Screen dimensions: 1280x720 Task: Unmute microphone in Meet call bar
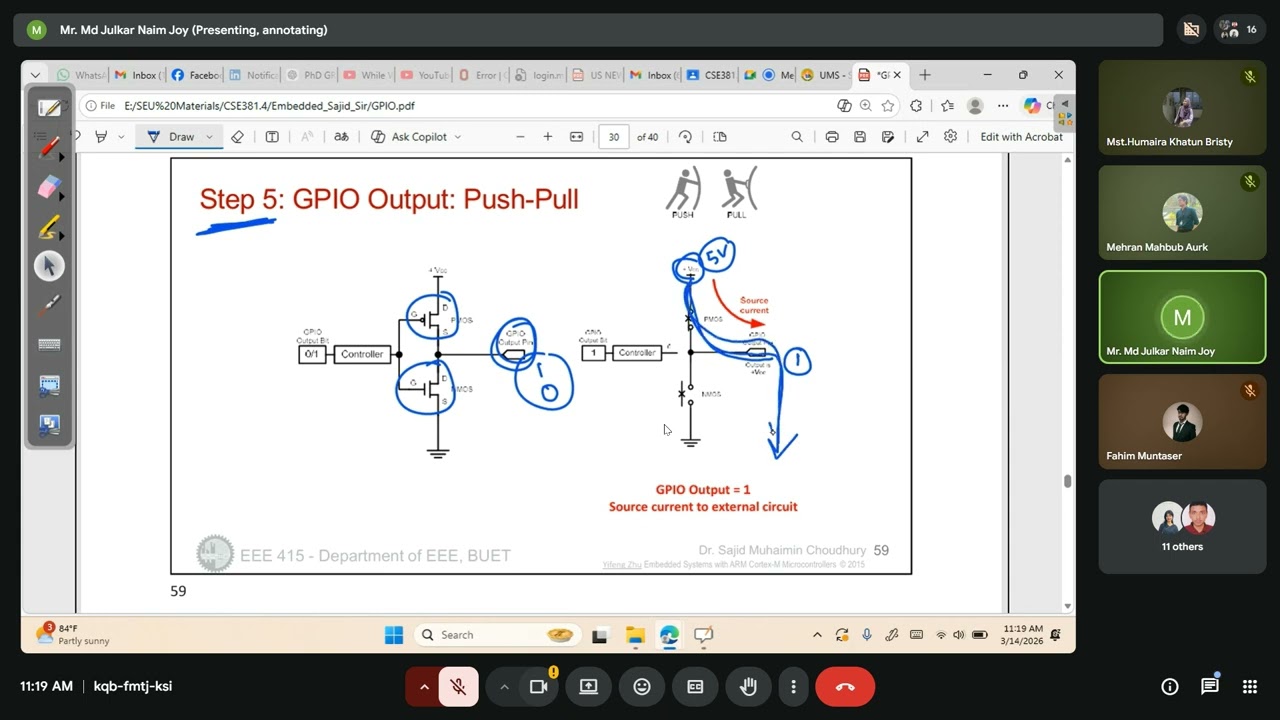click(458, 687)
